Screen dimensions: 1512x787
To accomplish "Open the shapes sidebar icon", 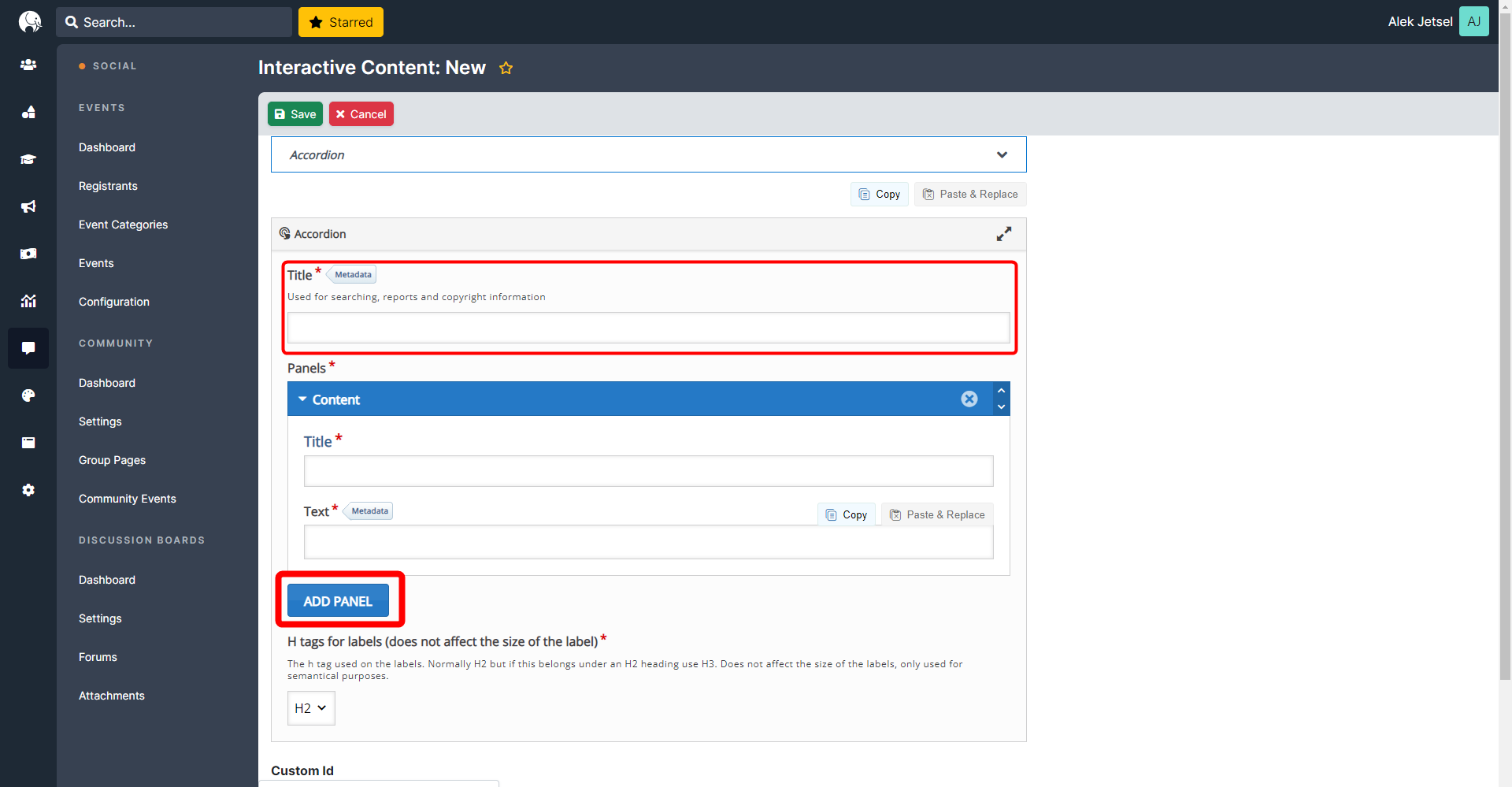I will point(28,112).
